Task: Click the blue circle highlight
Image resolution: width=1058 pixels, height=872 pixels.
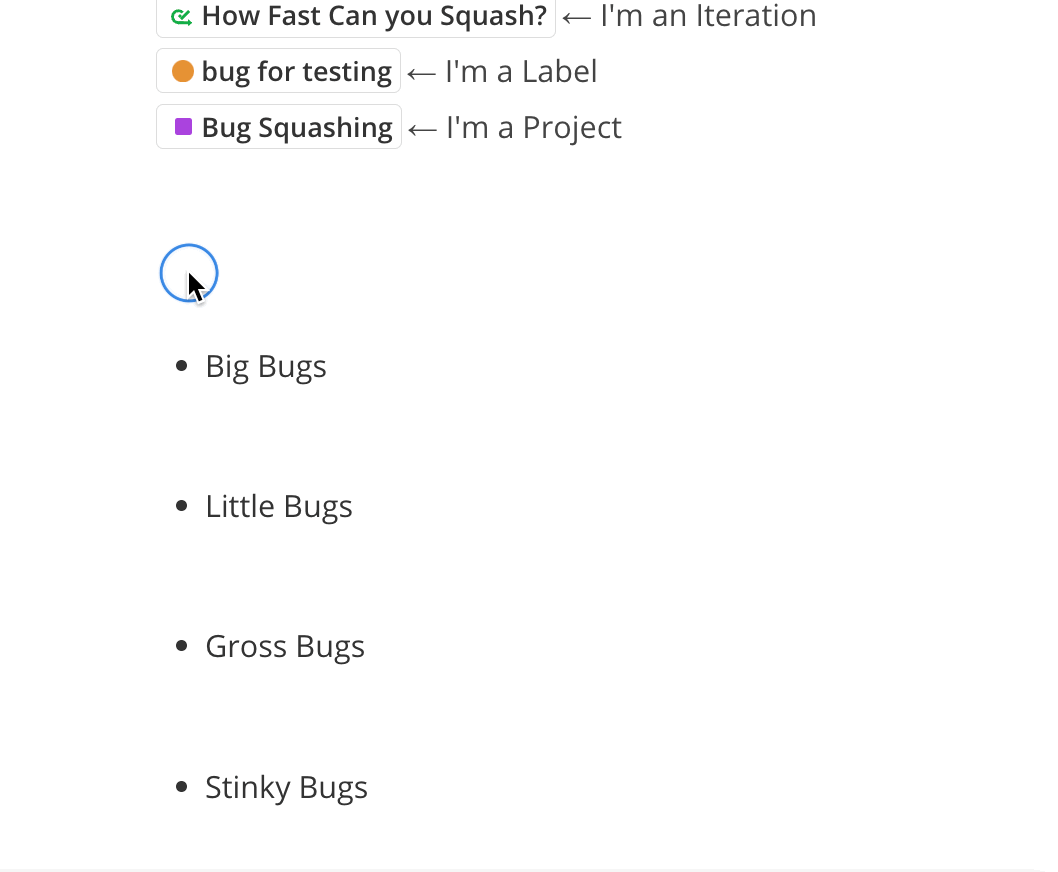Action: [189, 273]
